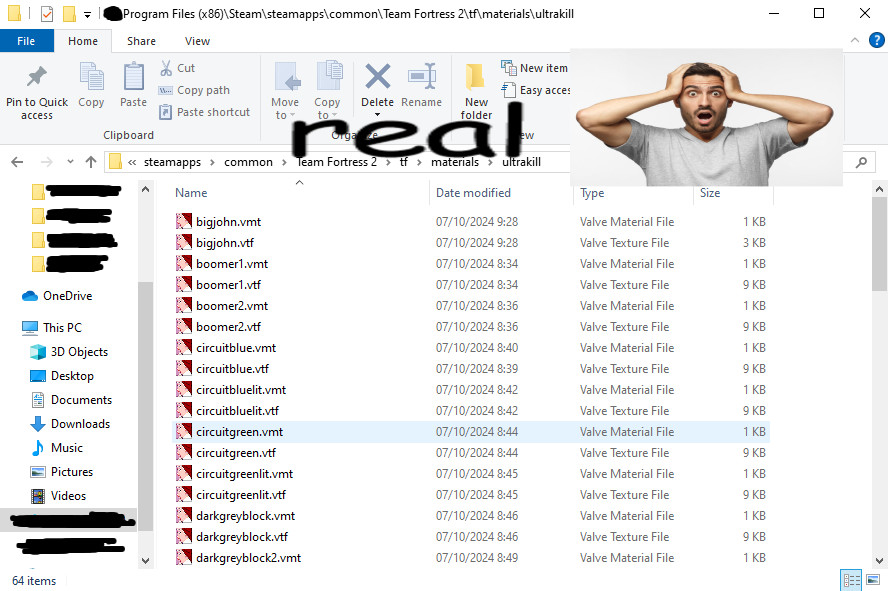Expand collapsed breadcrumb chevron in address bar
The width and height of the screenshot is (888, 591).
pos(131,161)
